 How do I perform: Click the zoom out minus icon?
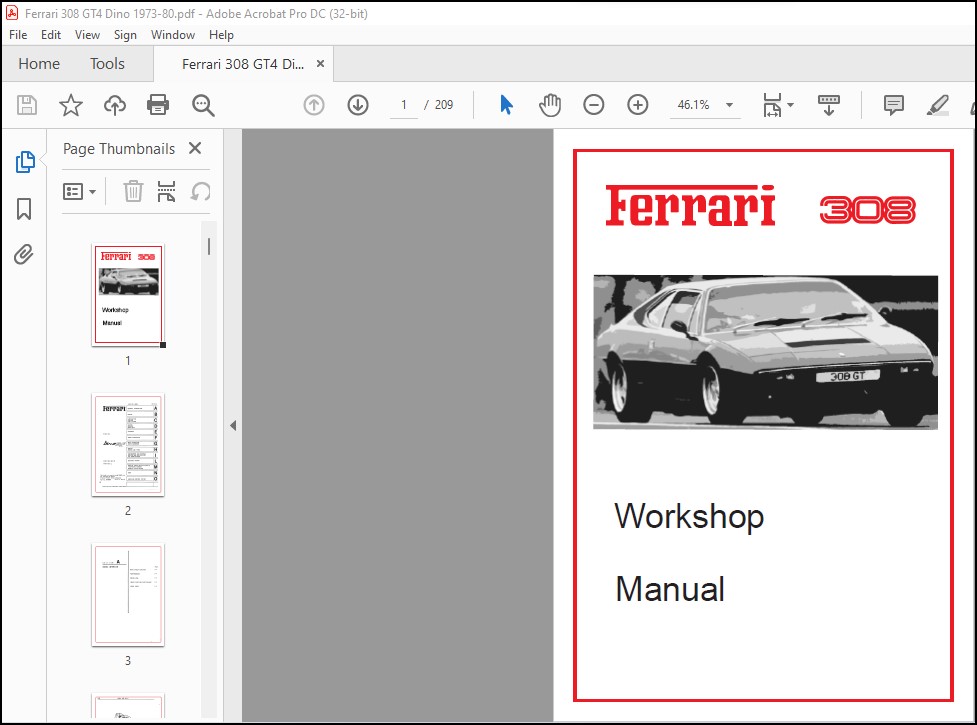tap(594, 105)
